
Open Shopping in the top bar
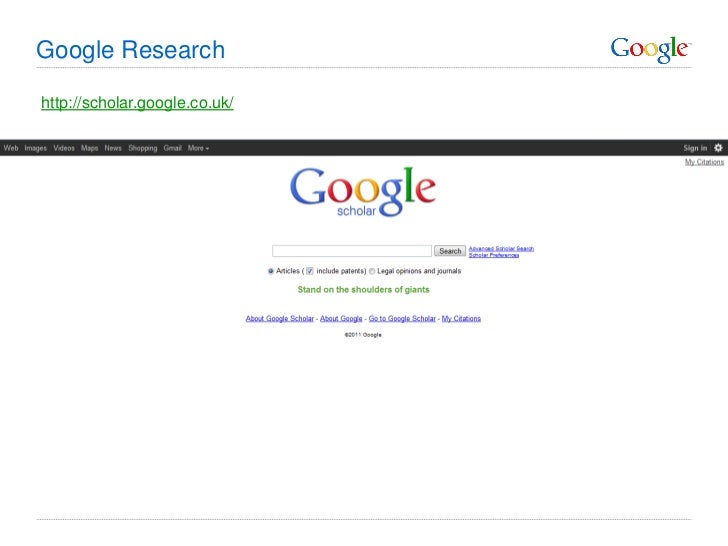click(x=143, y=148)
